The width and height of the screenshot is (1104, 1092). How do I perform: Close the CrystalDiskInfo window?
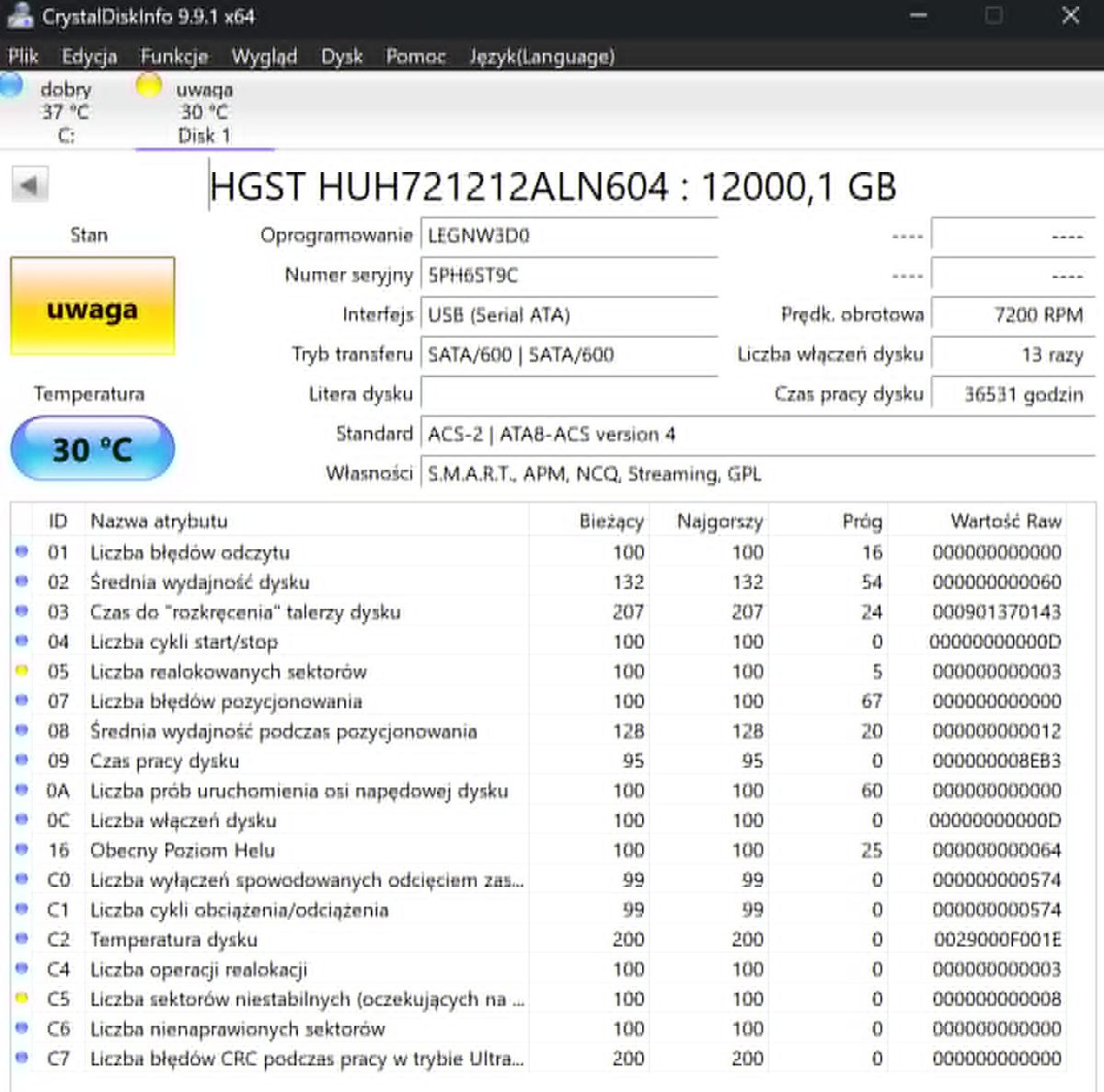[1070, 16]
